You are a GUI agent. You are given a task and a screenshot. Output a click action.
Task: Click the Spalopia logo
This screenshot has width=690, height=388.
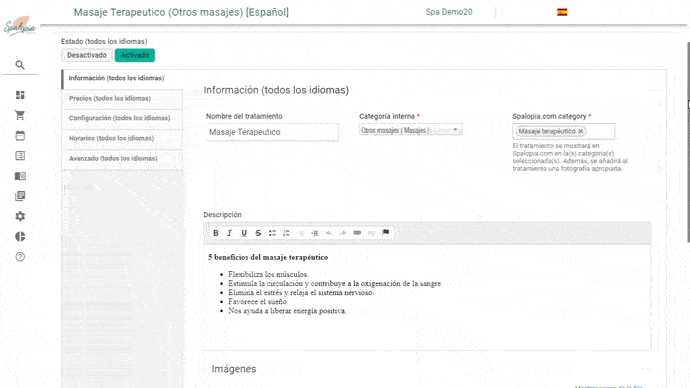[x=20, y=26]
